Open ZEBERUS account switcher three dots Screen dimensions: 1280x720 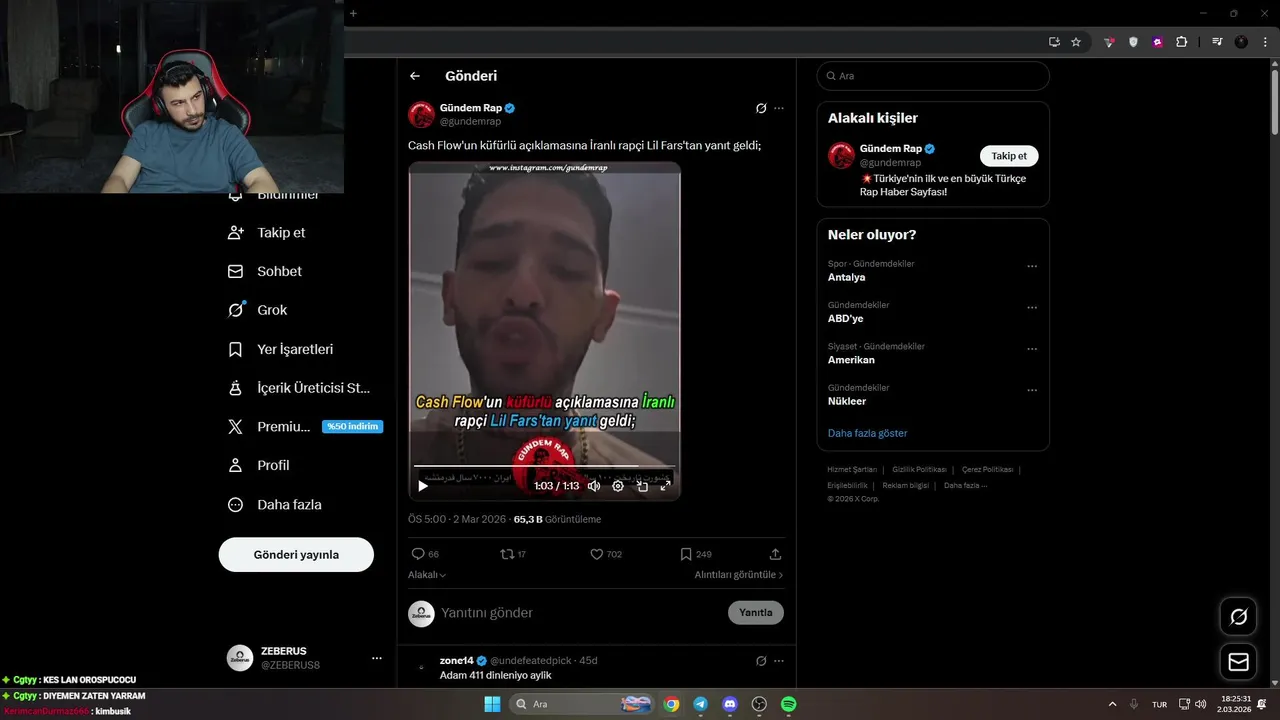(377, 658)
